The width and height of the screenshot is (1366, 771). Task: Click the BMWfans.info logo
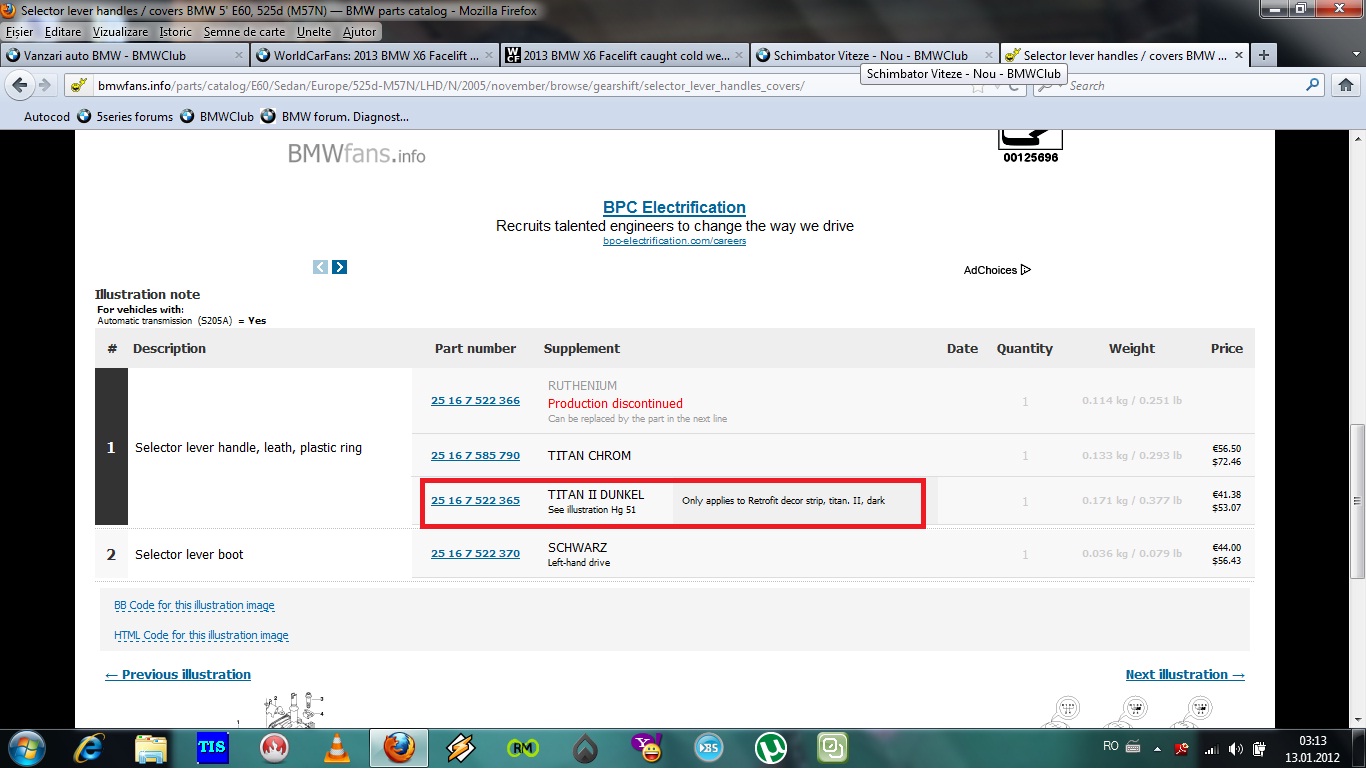356,154
